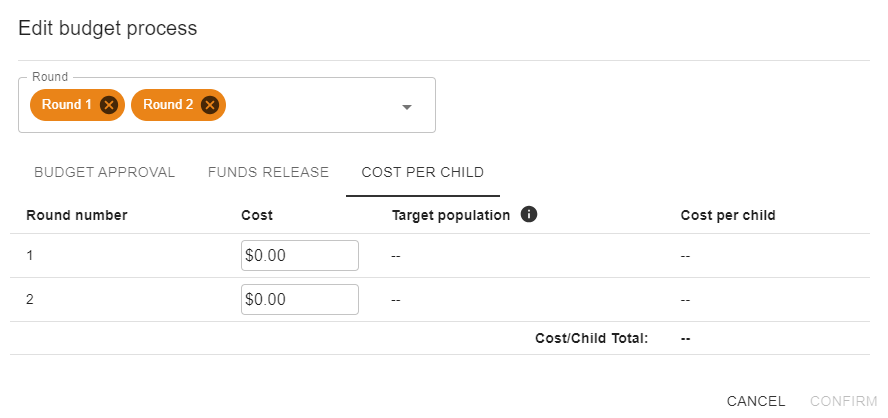Screen dimensions: 888x418
Task: Click the Cost column header
Action: pos(257,215)
